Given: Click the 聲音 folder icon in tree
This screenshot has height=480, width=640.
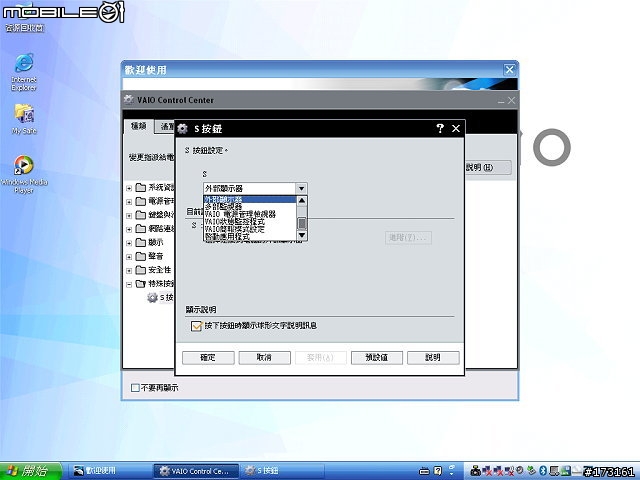Looking at the screenshot, I should [x=140, y=256].
